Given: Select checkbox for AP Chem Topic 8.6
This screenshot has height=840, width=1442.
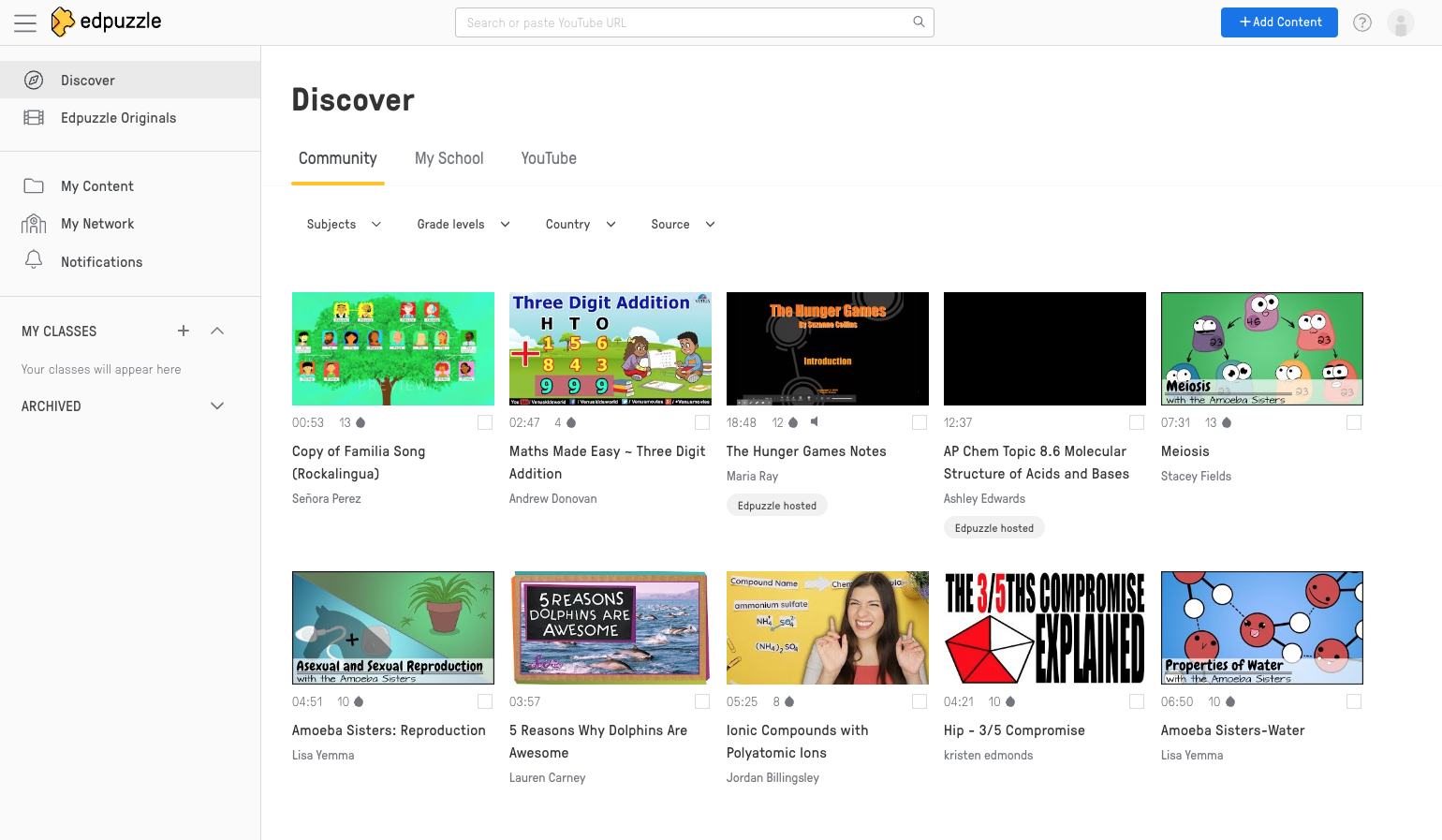Looking at the screenshot, I should 1137,422.
